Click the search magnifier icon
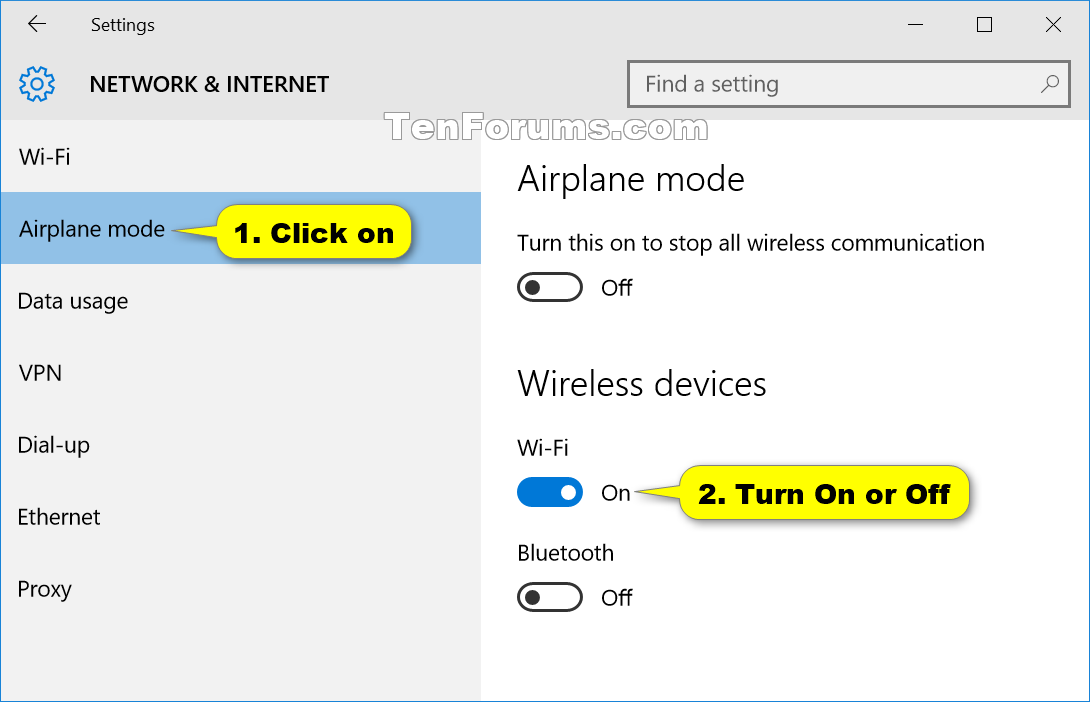The height and width of the screenshot is (702, 1090). point(1050,84)
